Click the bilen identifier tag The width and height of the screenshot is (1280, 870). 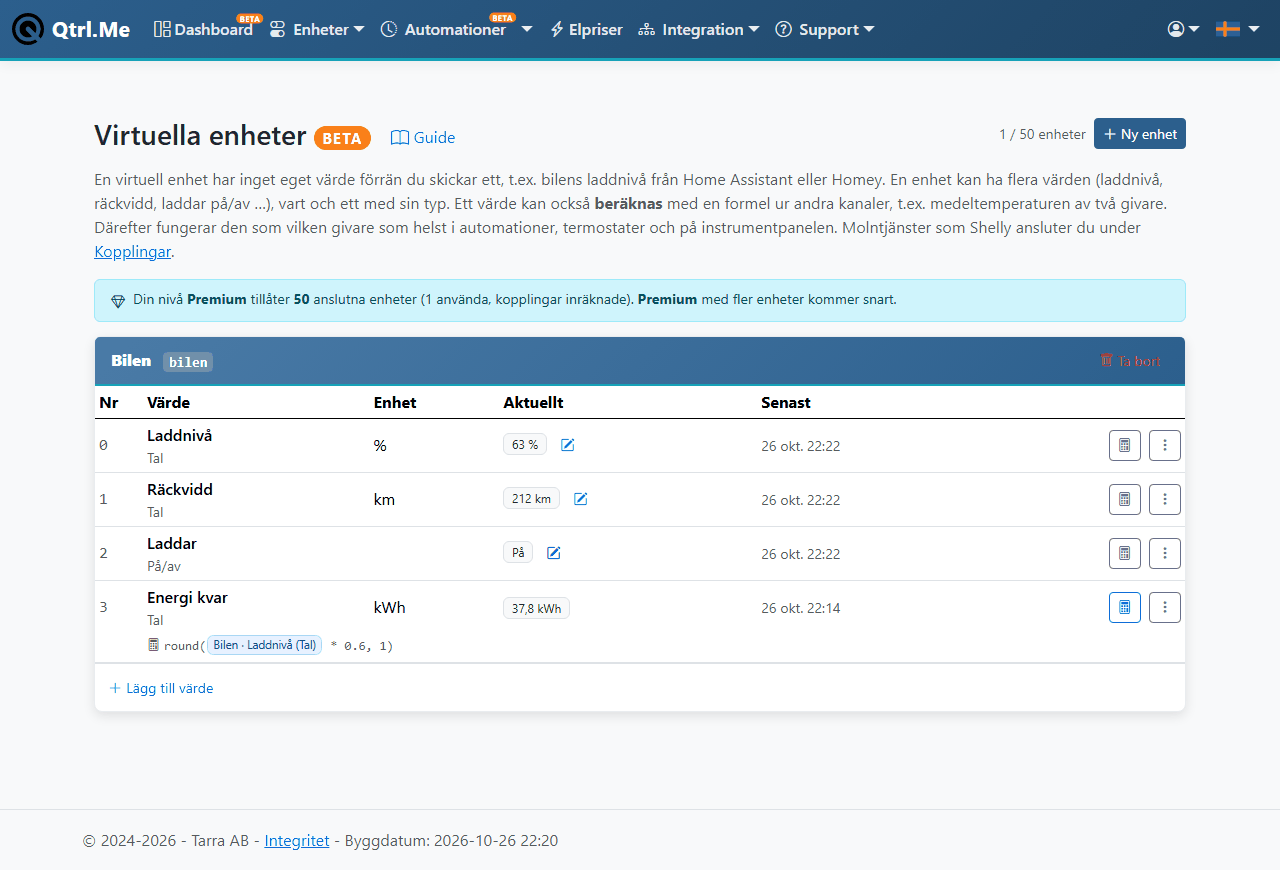(188, 362)
